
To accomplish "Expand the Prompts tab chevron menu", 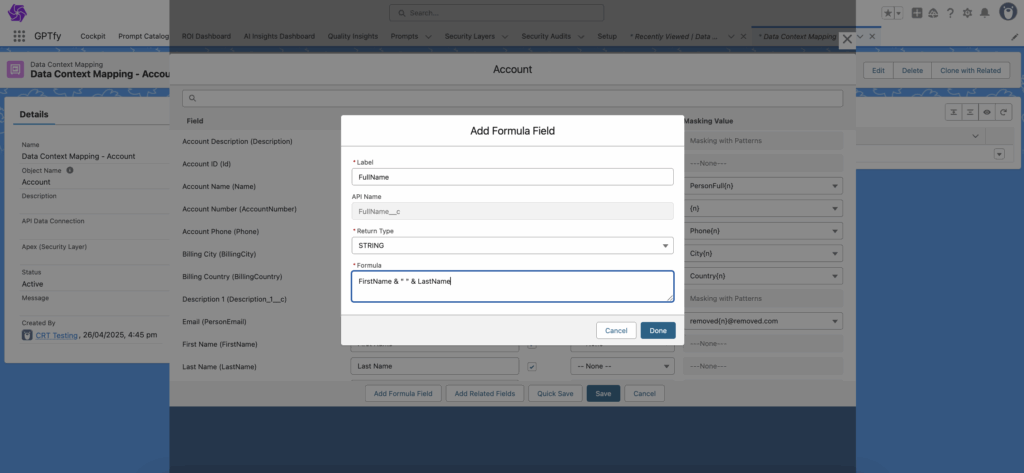I will tap(428, 37).
